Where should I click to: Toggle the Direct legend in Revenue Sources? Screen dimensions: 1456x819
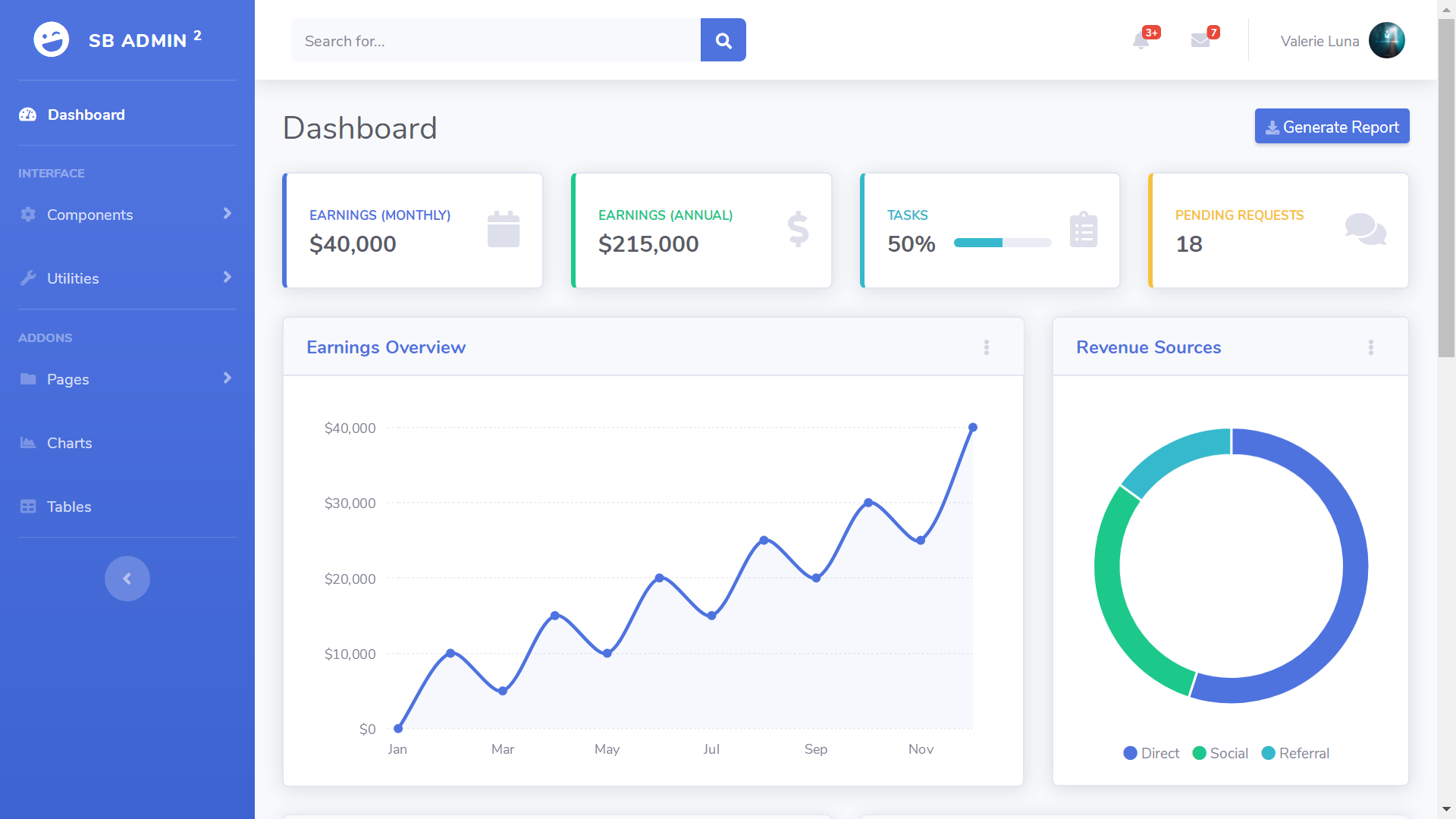(x=1151, y=753)
